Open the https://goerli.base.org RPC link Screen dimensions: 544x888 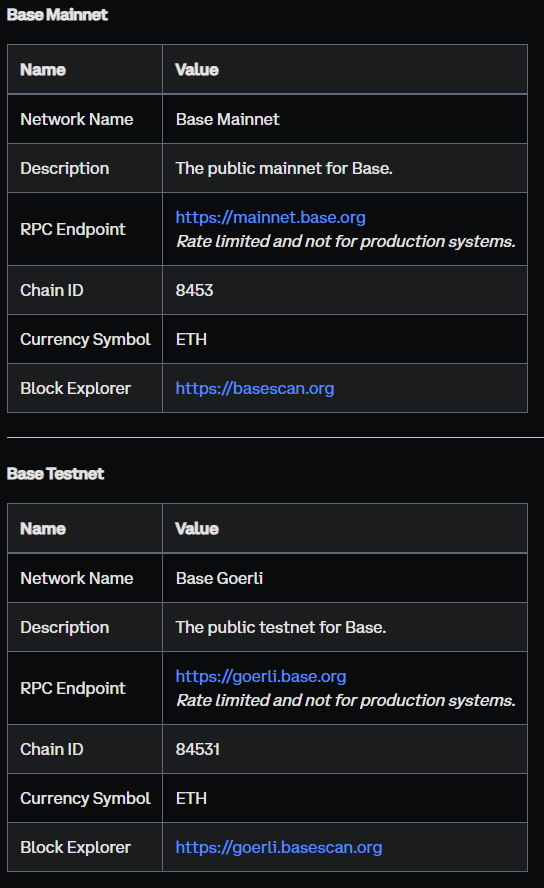(260, 676)
